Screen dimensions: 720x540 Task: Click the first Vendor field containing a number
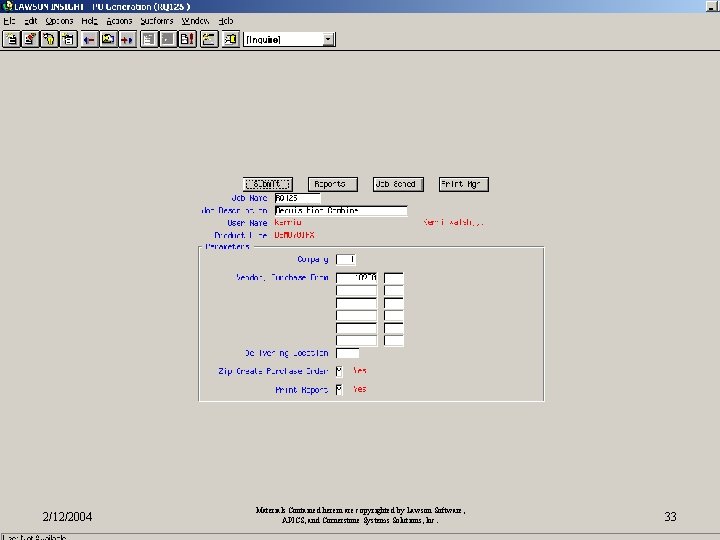(356, 278)
